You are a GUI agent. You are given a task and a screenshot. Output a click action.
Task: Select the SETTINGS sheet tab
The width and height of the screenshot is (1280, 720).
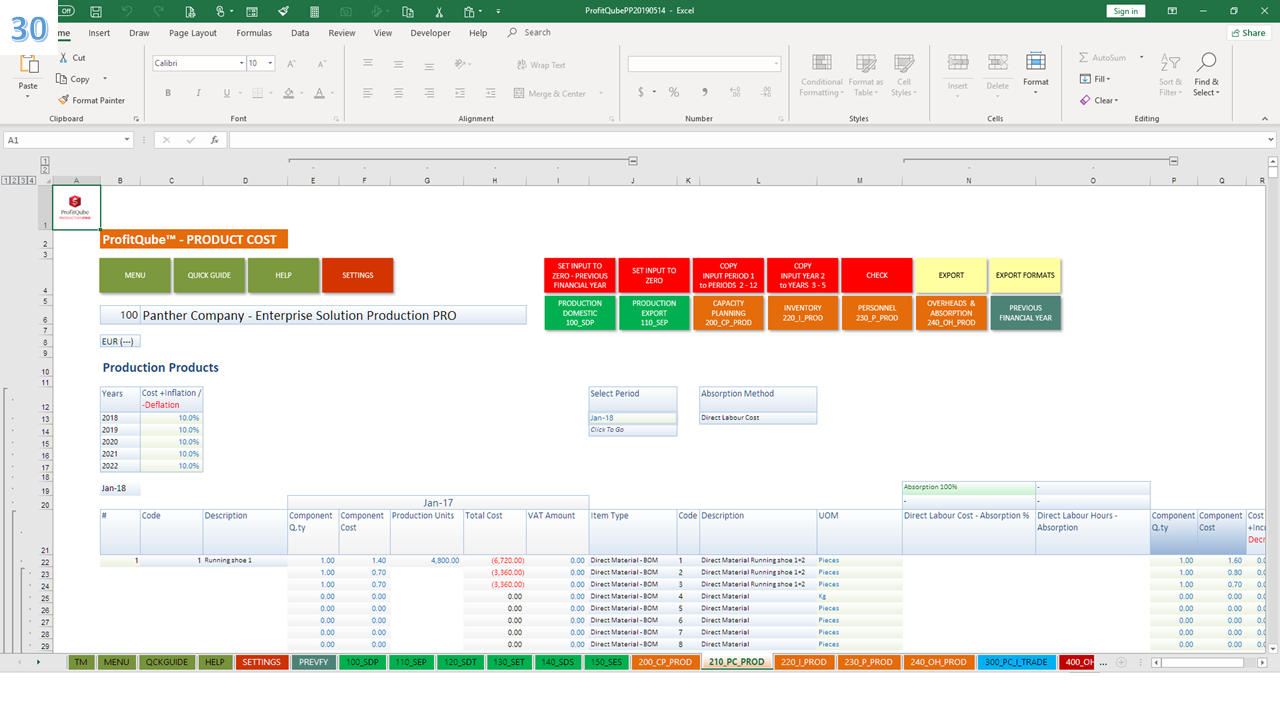(x=261, y=662)
